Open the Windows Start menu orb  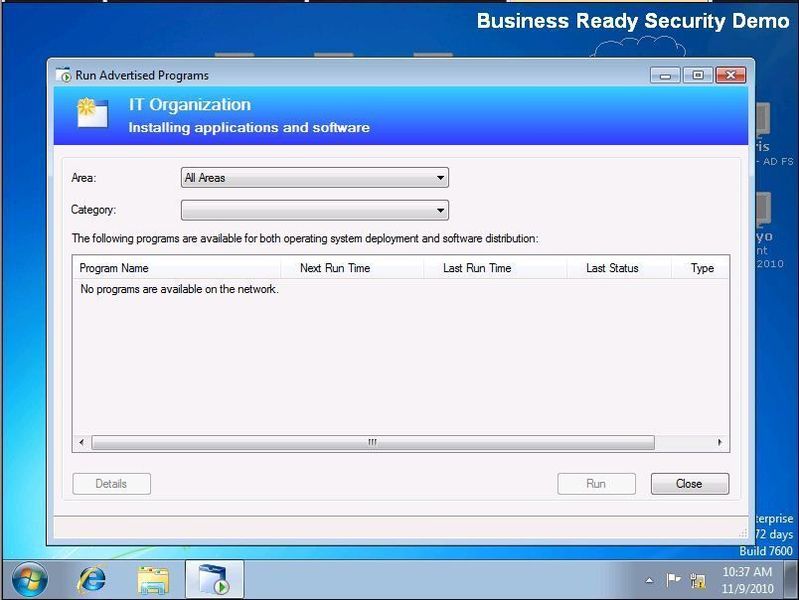click(30, 580)
